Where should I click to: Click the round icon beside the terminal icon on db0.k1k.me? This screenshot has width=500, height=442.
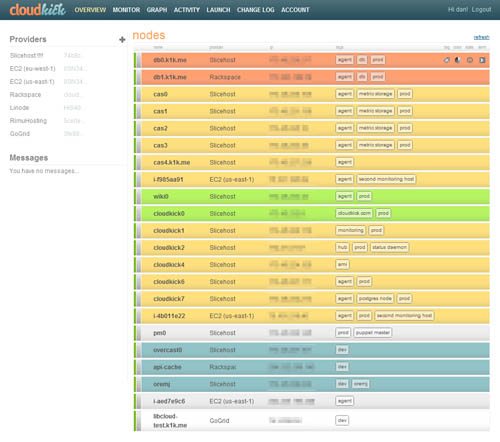(470, 60)
